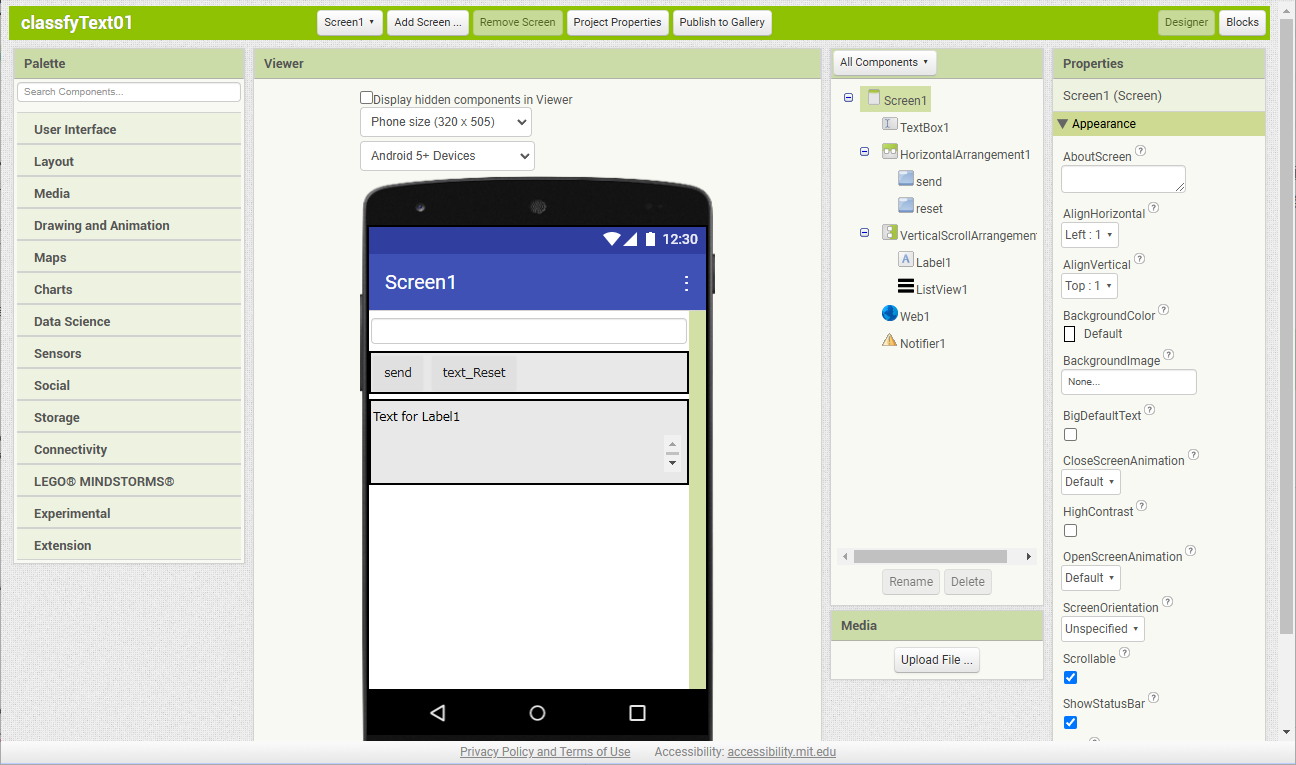The height and width of the screenshot is (765, 1296).
Task: Click Upload File button in Media
Action: click(x=937, y=660)
